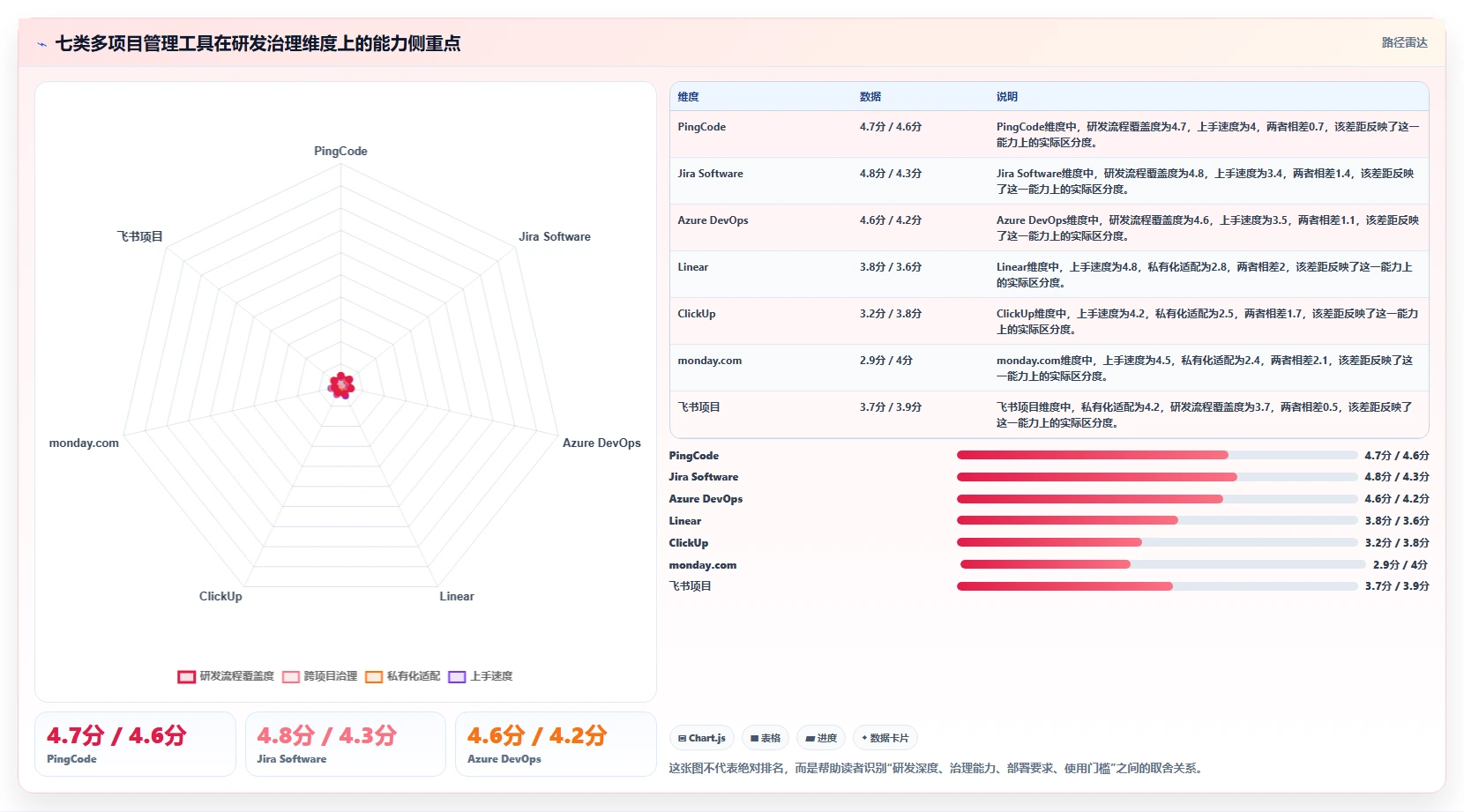Open the PingCode 4.7分 / 4.6分 stat card
This screenshot has width=1464, height=812.
[135, 744]
